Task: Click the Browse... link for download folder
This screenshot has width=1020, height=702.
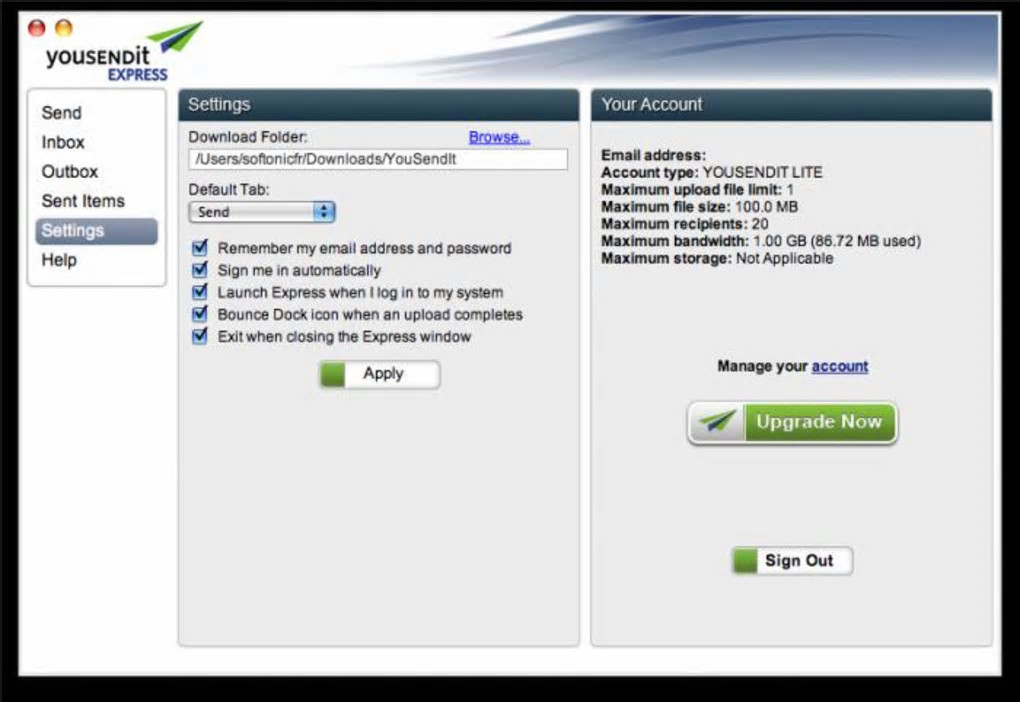Action: click(x=500, y=137)
